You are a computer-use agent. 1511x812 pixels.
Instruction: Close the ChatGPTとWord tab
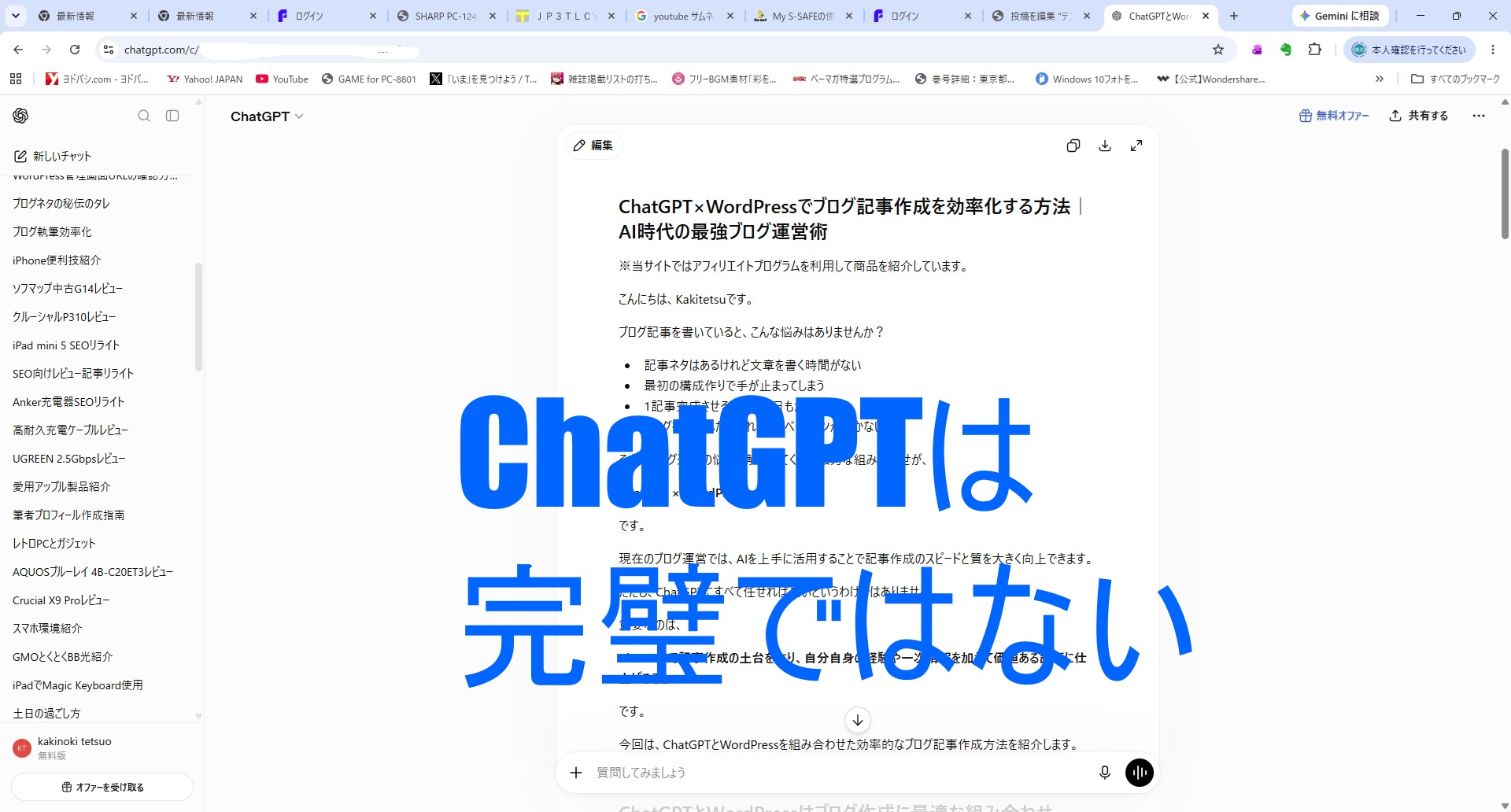point(1206,16)
